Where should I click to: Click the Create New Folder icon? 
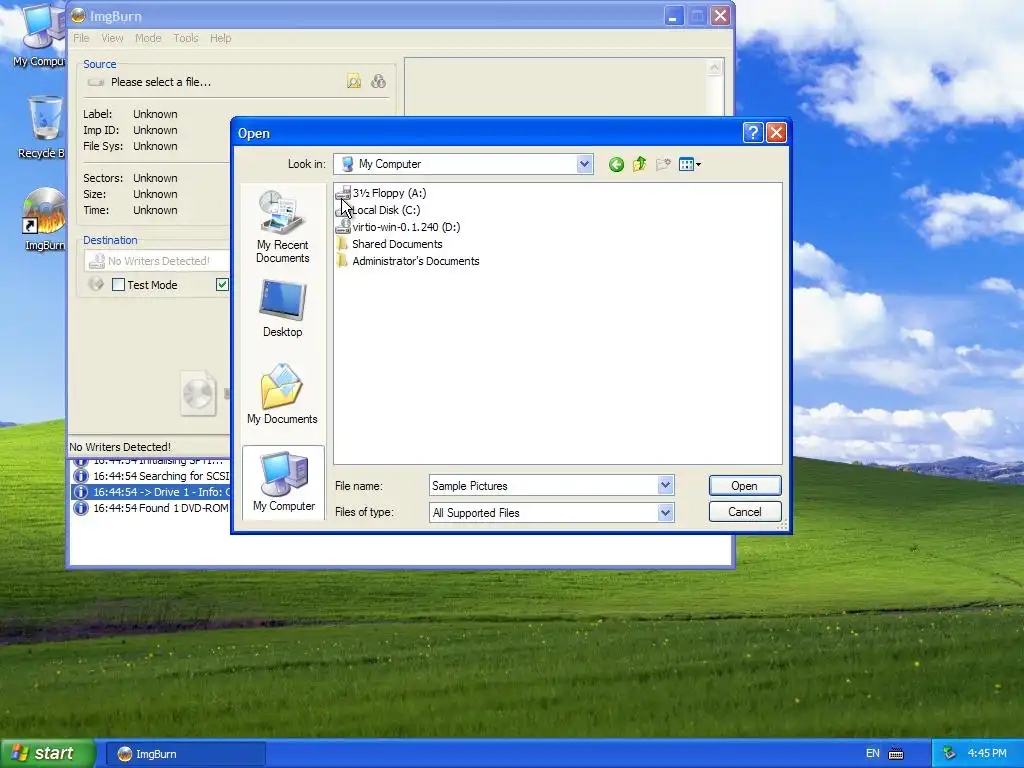point(663,165)
